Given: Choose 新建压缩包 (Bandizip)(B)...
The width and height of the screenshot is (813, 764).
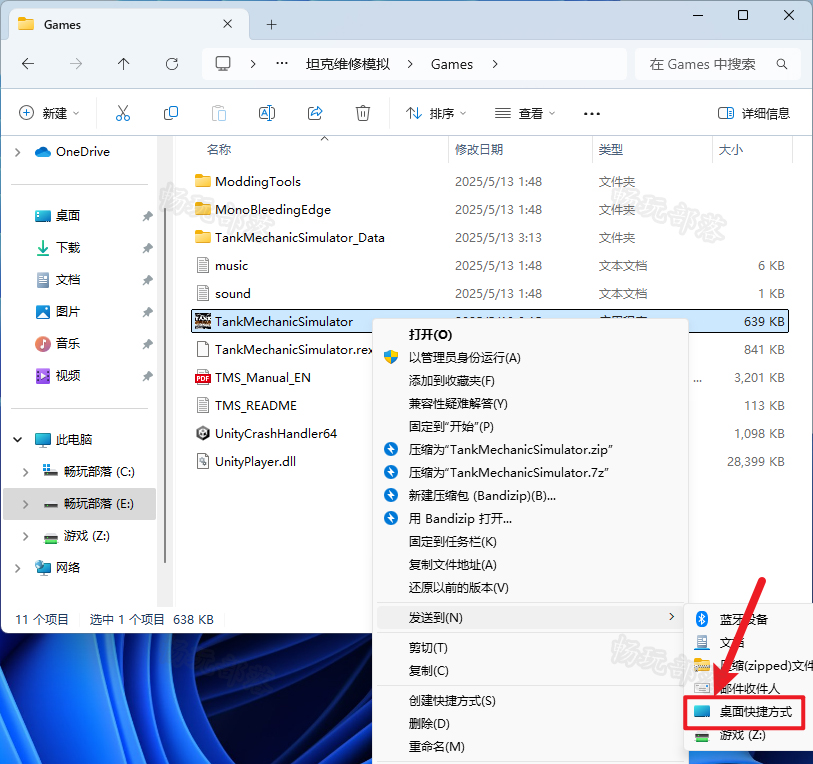Looking at the screenshot, I should pos(530,495).
